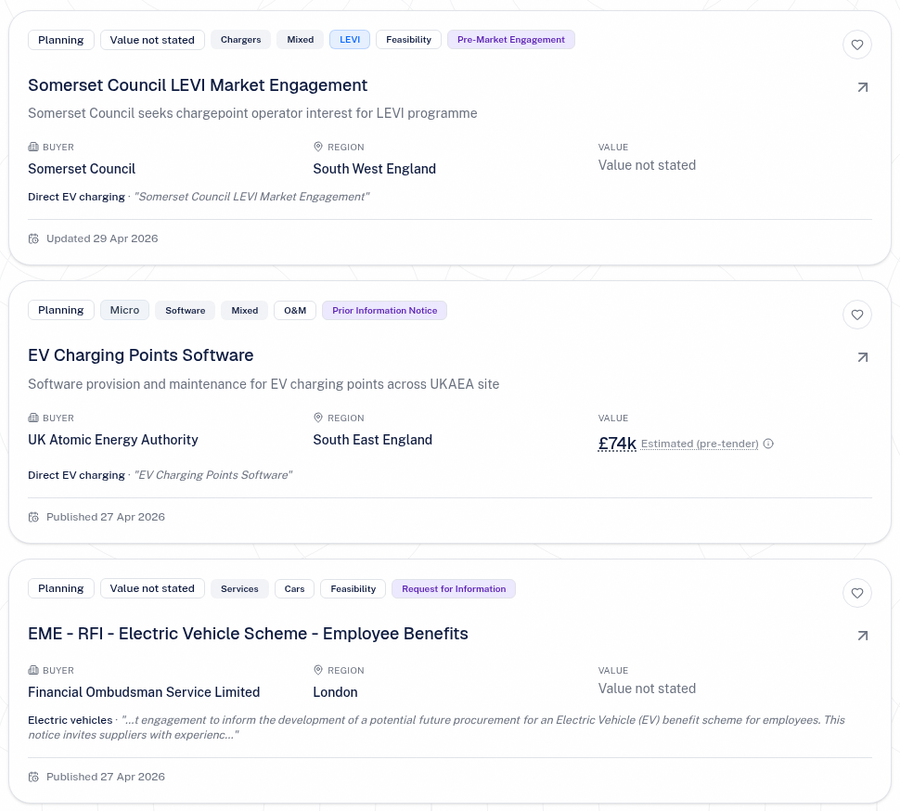Click Planning tag on EV Charging Software card
Image resolution: width=900 pixels, height=811 pixels.
pyautogui.click(x=61, y=310)
